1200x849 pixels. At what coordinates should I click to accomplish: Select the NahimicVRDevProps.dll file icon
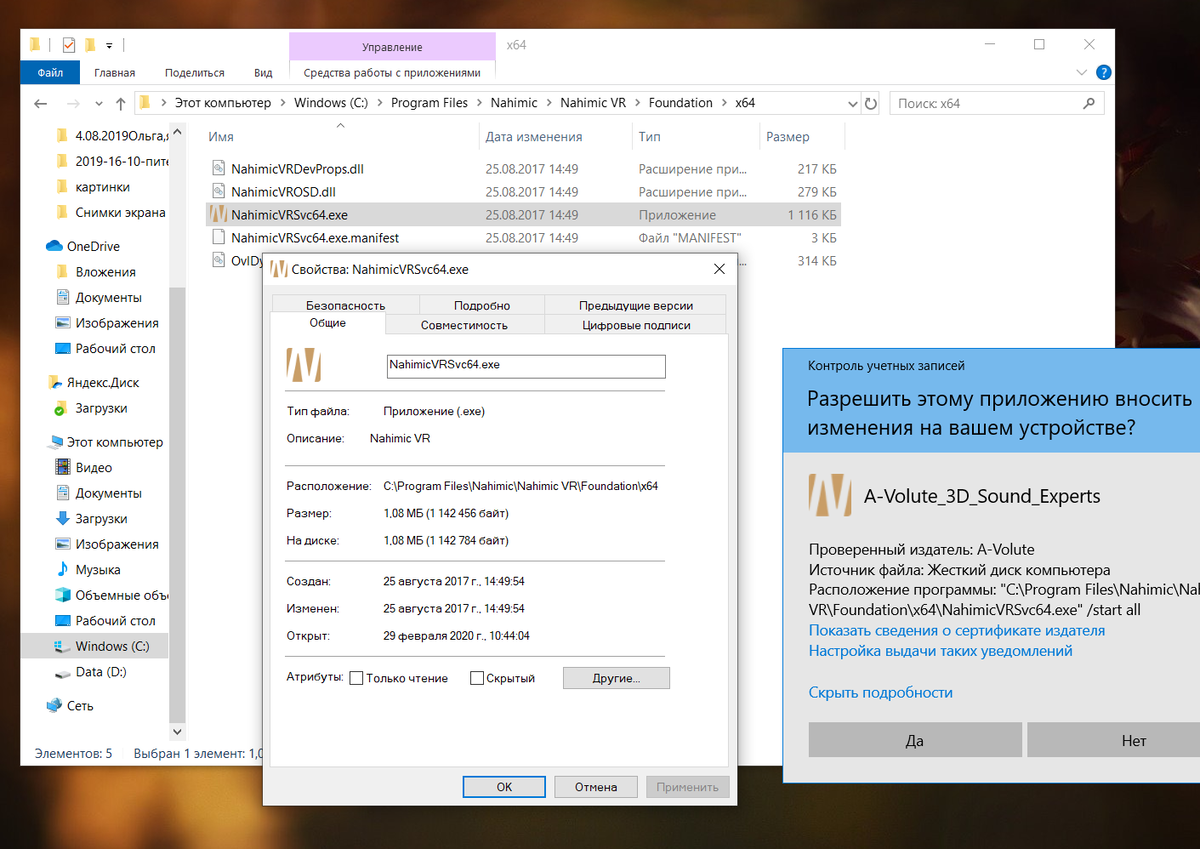(x=219, y=168)
